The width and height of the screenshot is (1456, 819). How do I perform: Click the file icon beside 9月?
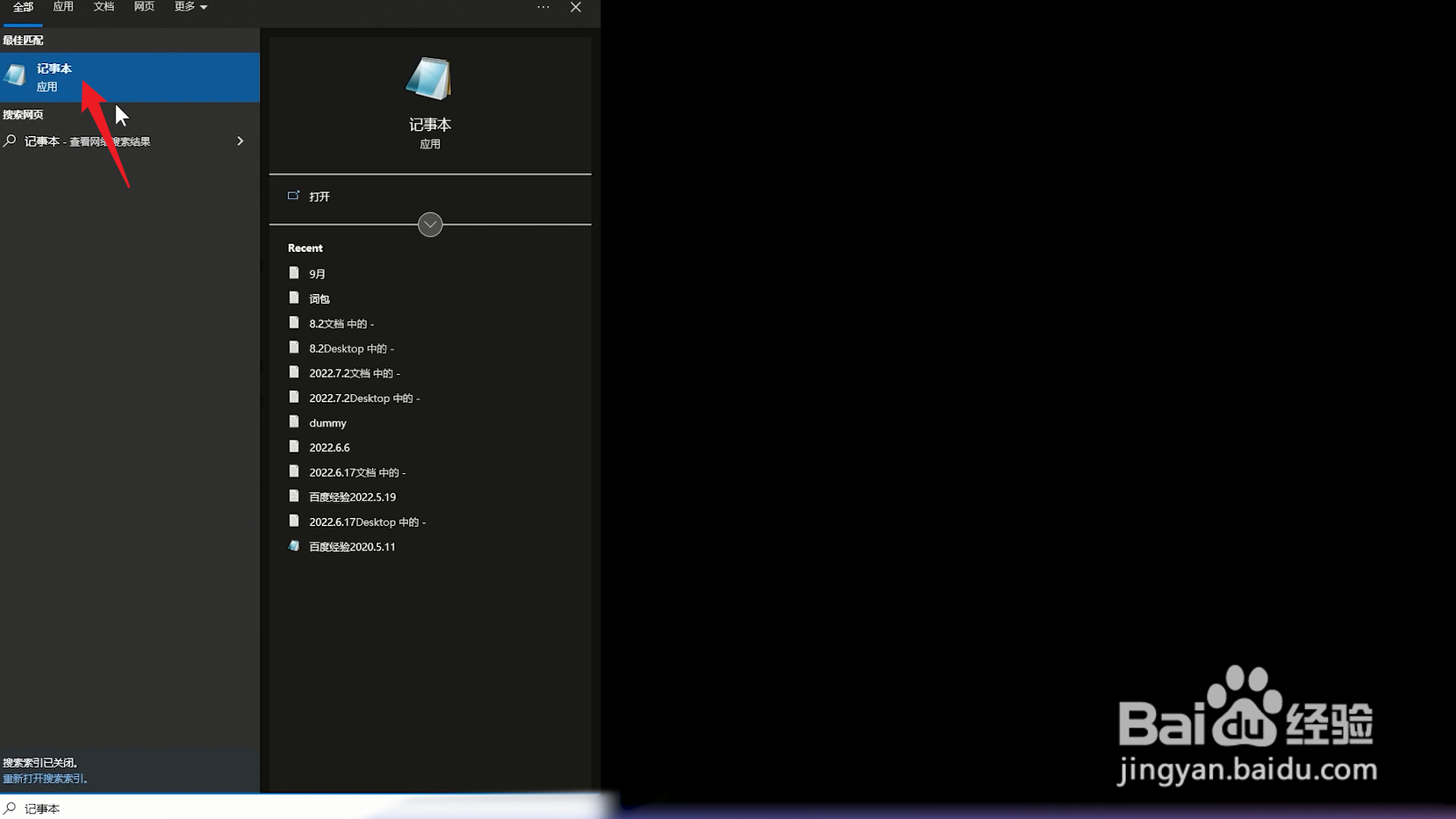[294, 273]
